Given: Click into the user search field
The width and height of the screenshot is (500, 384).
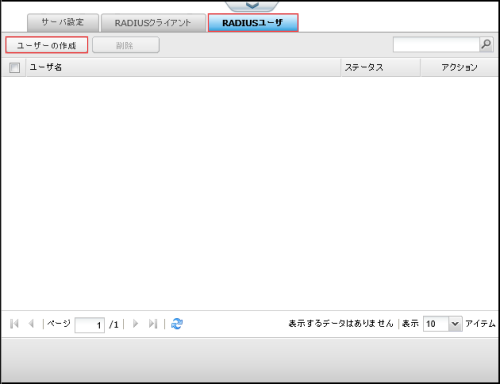Looking at the screenshot, I should pyautogui.click(x=436, y=44).
